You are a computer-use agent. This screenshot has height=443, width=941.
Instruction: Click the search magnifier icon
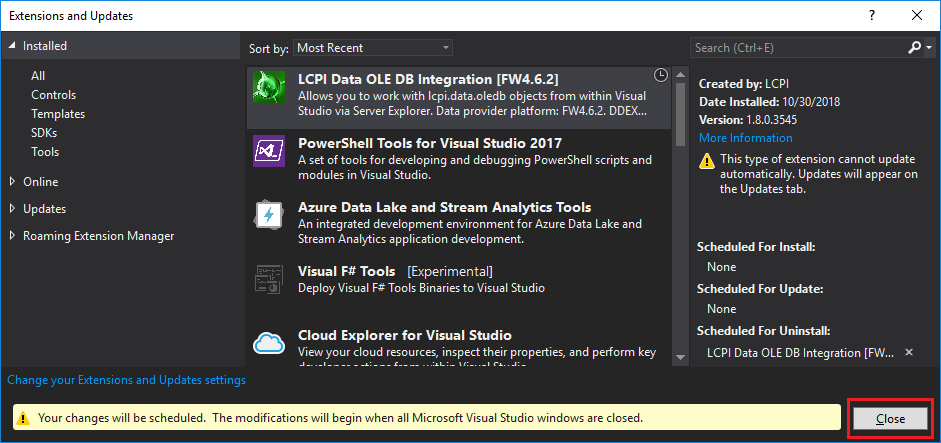point(915,47)
